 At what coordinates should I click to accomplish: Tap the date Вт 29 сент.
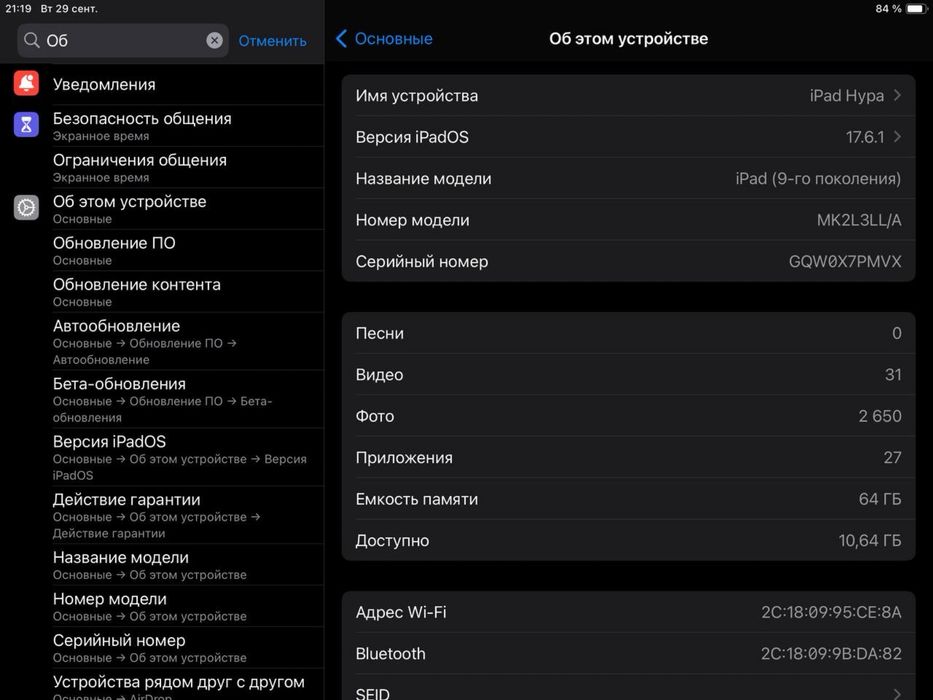(69, 9)
